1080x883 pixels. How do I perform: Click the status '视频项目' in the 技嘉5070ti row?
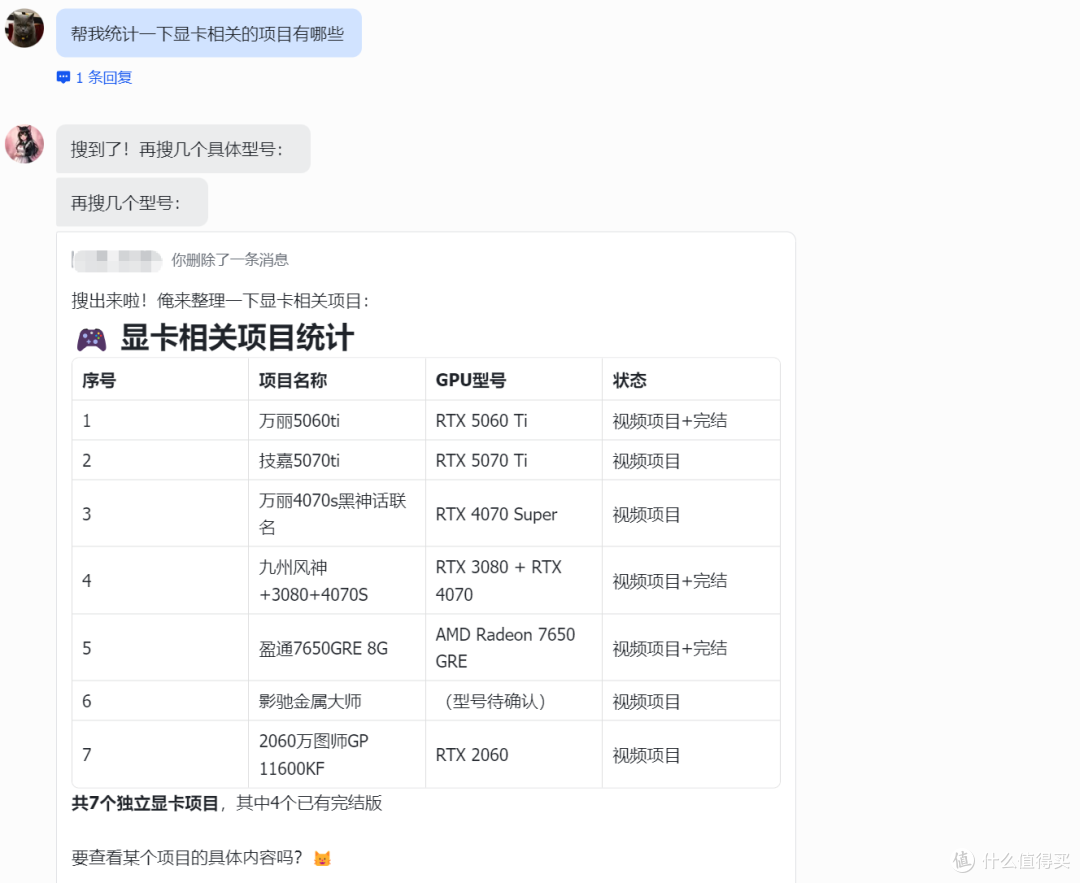click(x=647, y=461)
